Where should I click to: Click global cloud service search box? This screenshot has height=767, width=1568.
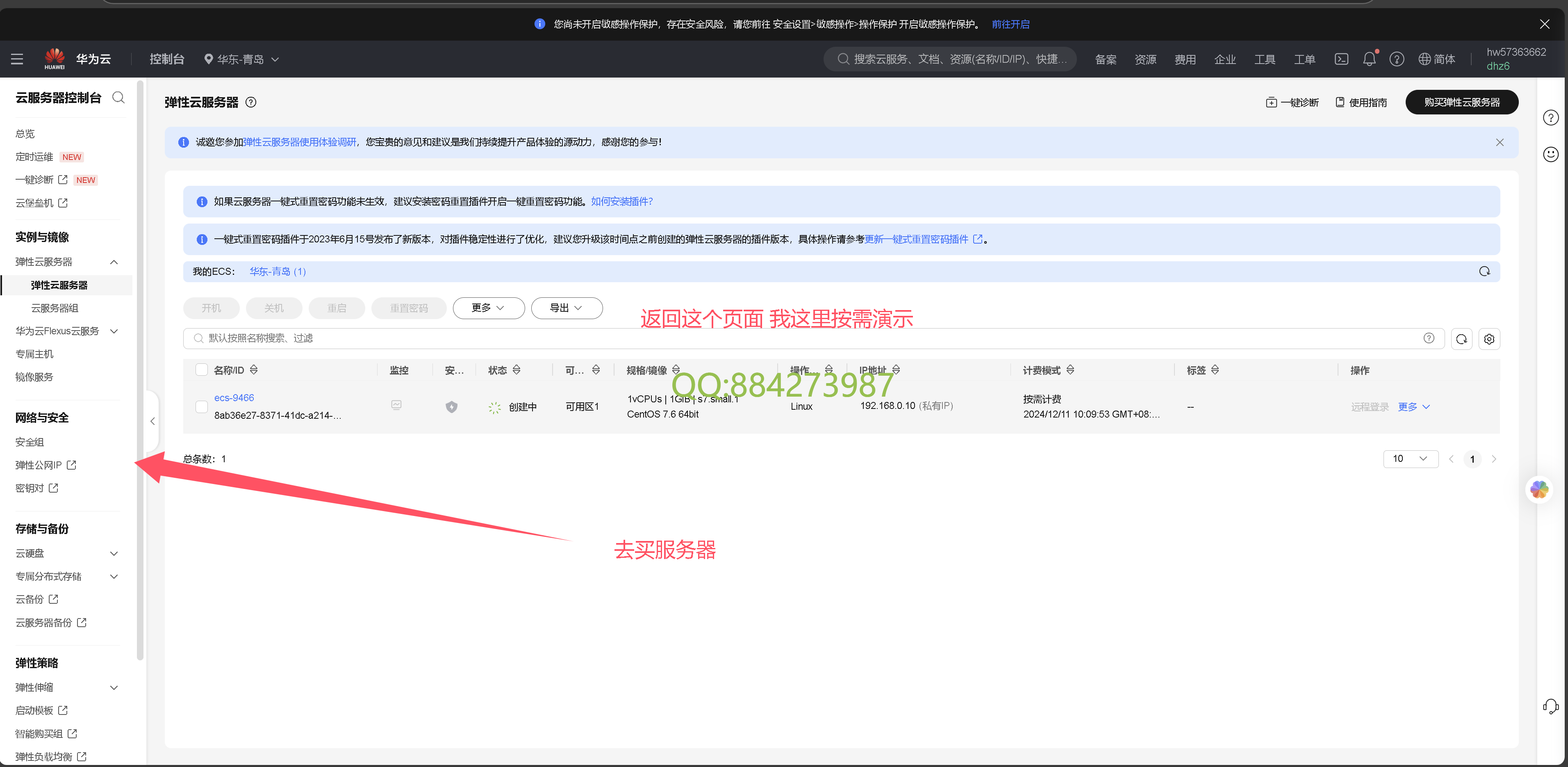949,59
